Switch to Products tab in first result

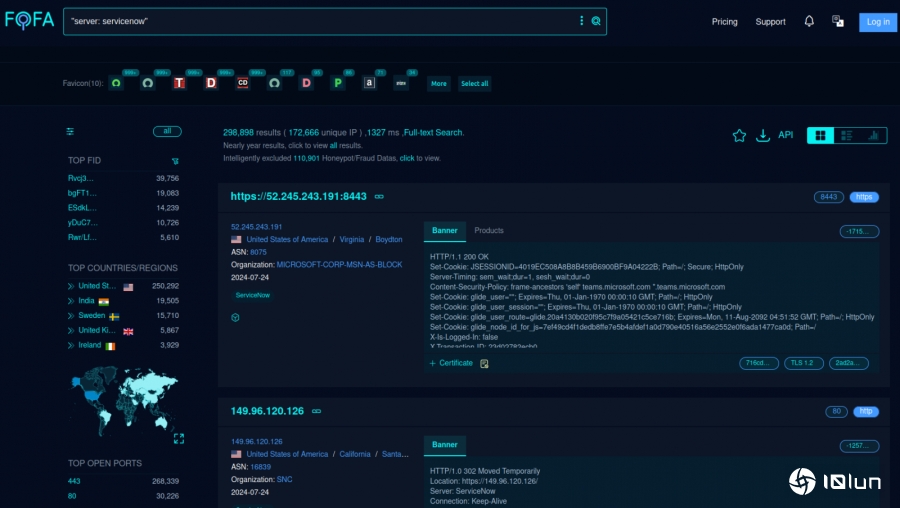pos(489,231)
